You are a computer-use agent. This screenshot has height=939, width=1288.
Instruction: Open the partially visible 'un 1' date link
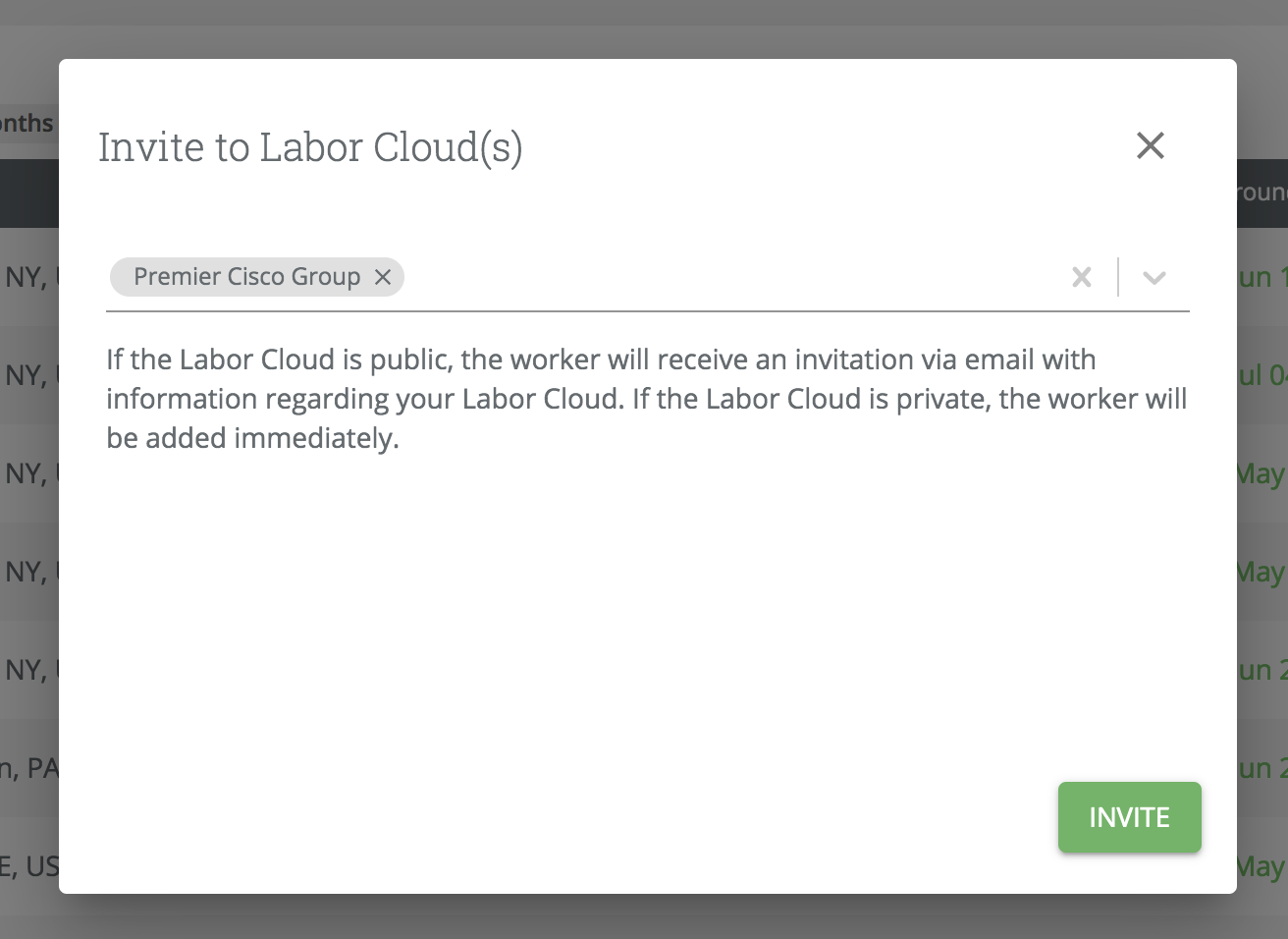[1262, 277]
